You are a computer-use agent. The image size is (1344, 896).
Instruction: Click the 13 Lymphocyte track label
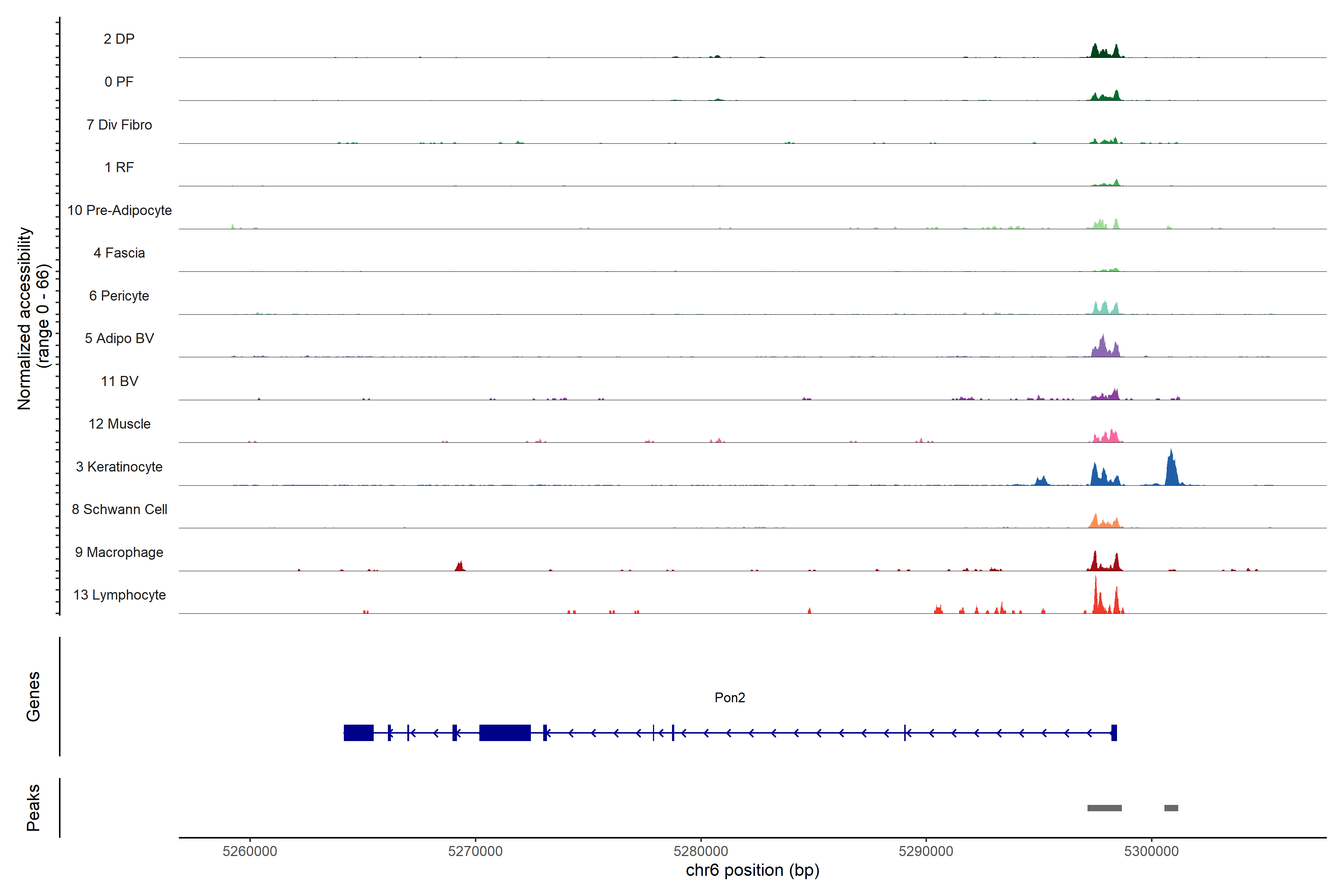[119, 595]
